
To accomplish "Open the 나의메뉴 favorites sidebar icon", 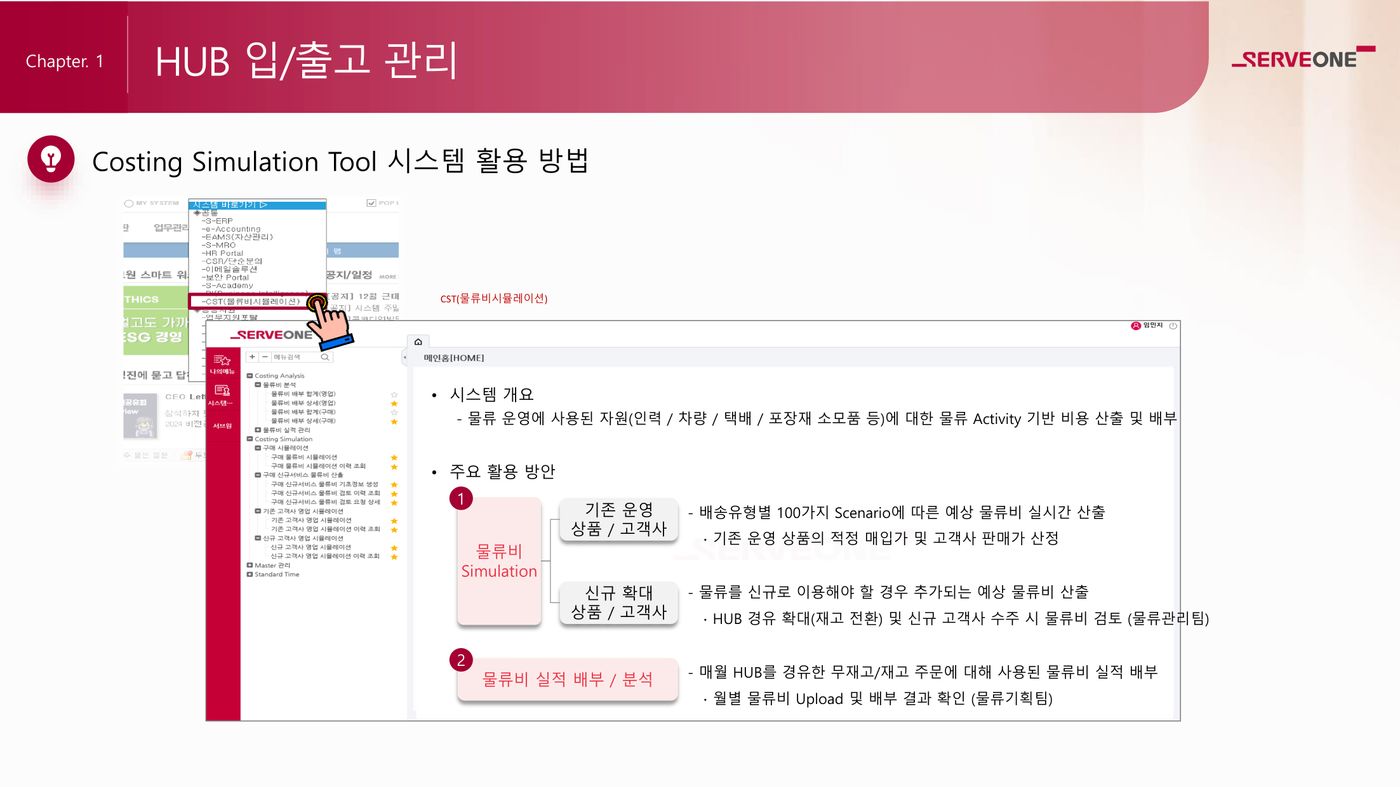I will pyautogui.click(x=223, y=363).
